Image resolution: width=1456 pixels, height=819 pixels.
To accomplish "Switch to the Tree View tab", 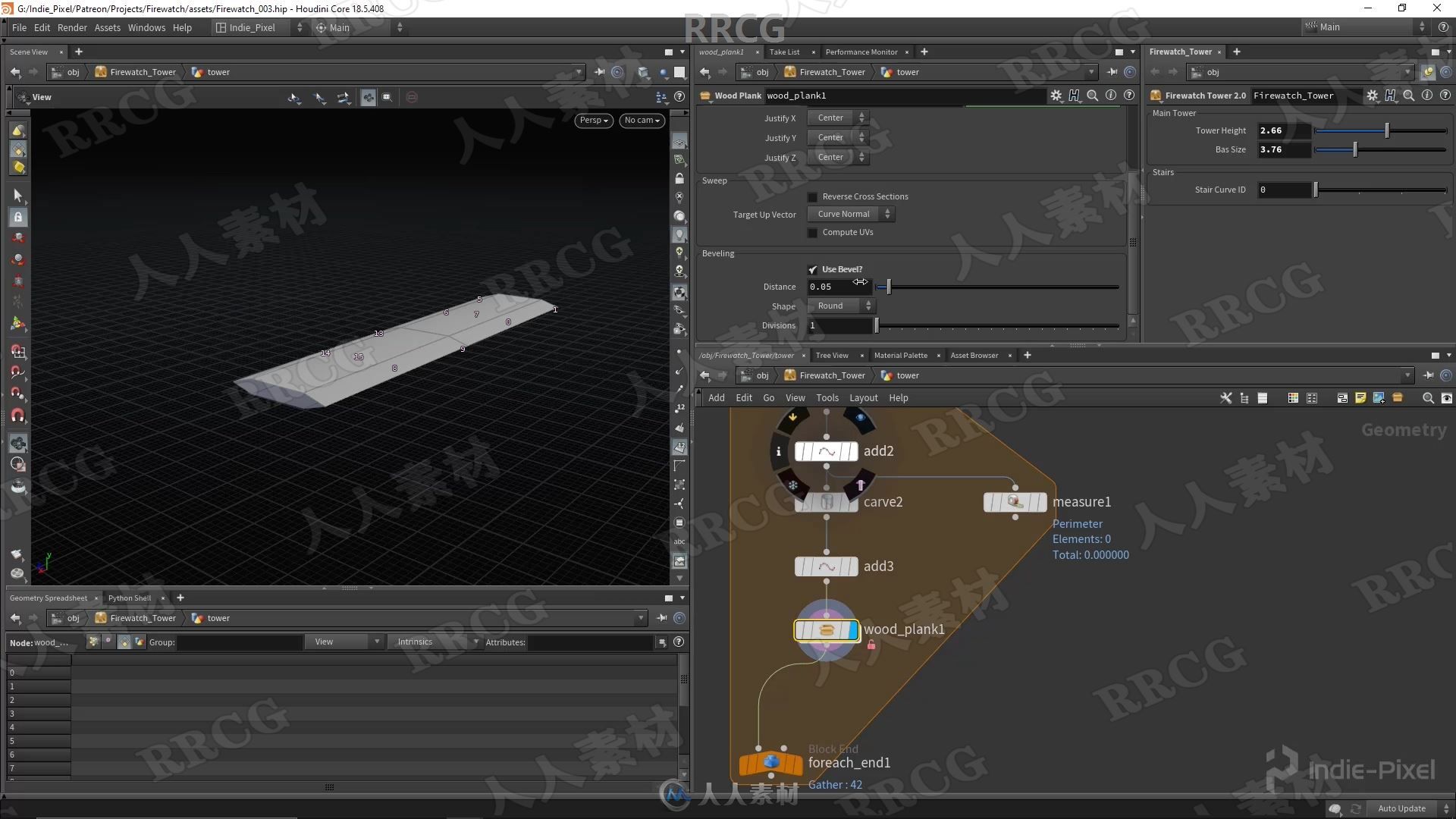I will tap(832, 355).
